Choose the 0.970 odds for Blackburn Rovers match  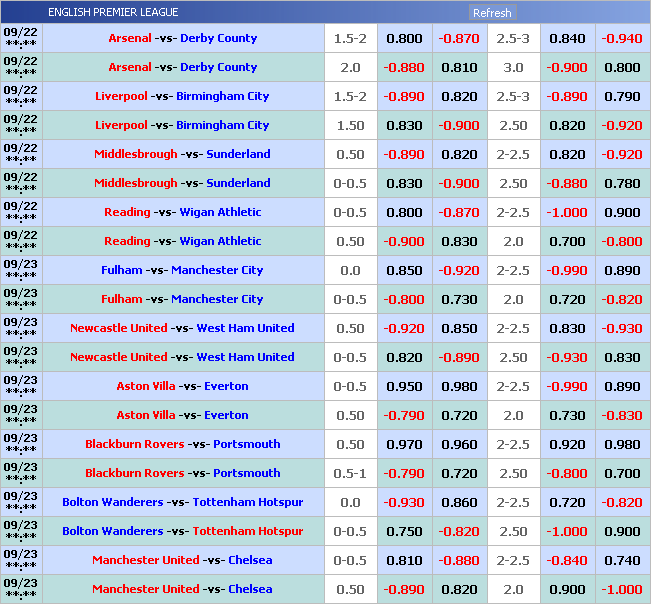click(404, 444)
